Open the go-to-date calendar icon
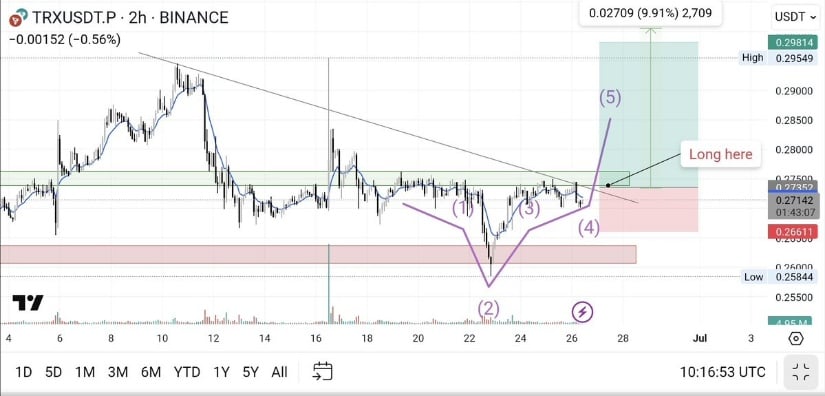Image resolution: width=825 pixels, height=396 pixels. (x=323, y=371)
